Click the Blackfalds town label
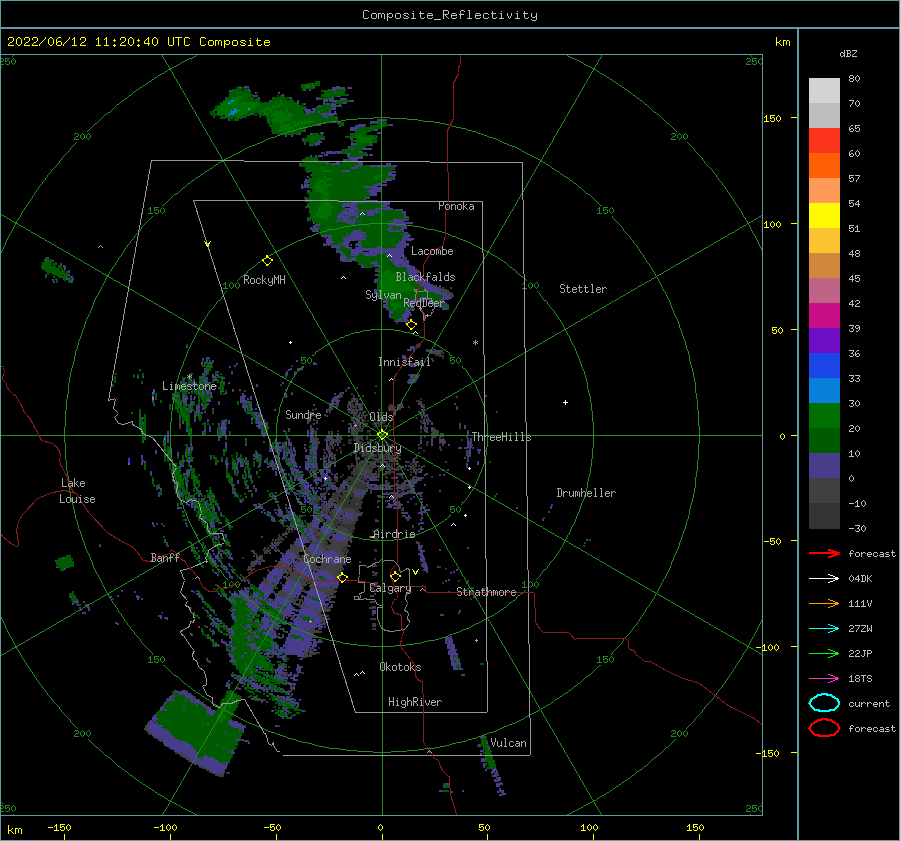 [x=425, y=277]
